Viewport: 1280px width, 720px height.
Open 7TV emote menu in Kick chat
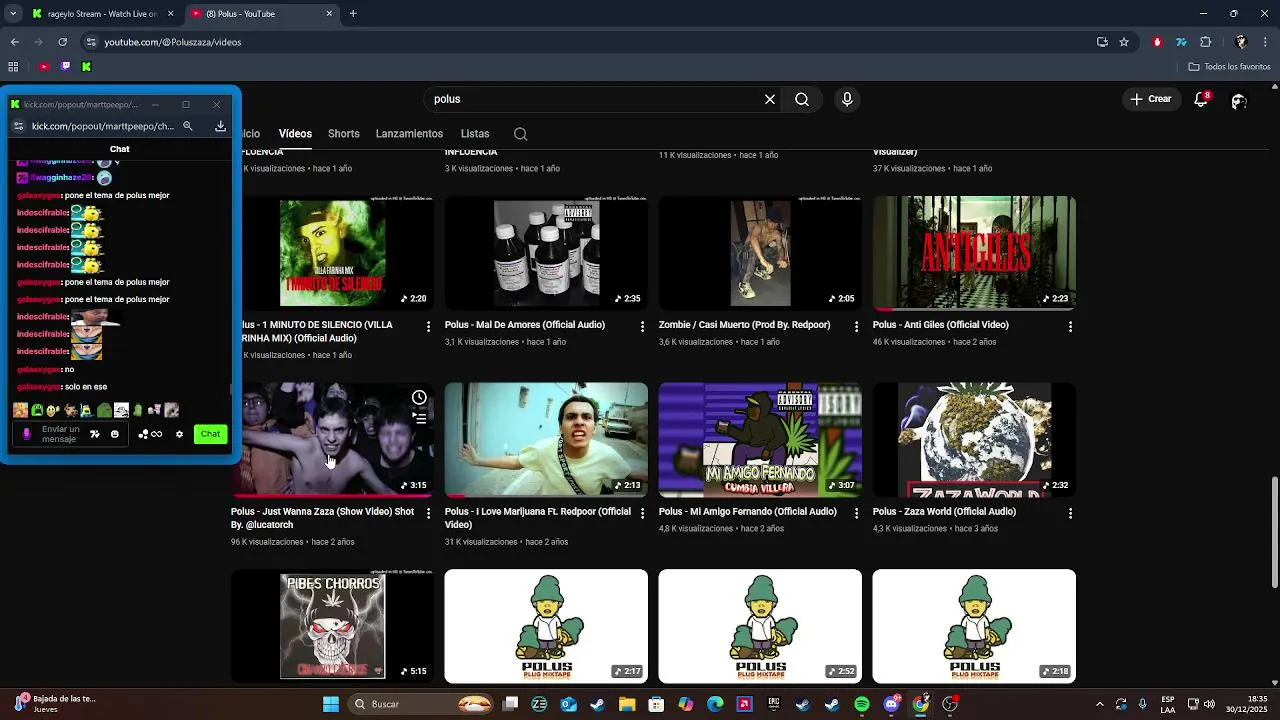click(x=95, y=434)
